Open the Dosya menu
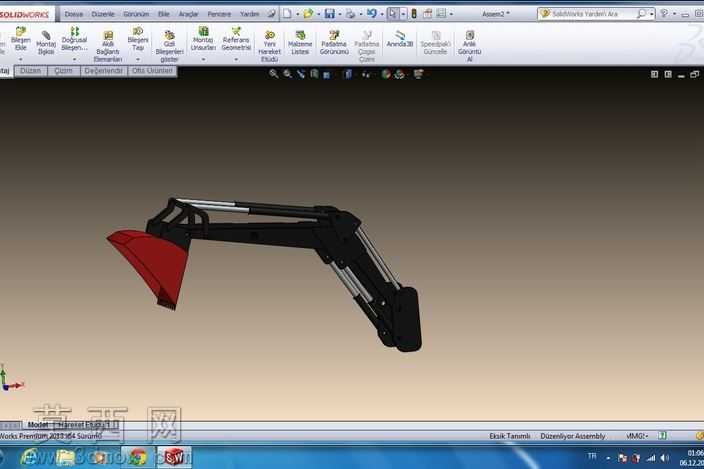This screenshot has height=469, width=704. (x=74, y=14)
